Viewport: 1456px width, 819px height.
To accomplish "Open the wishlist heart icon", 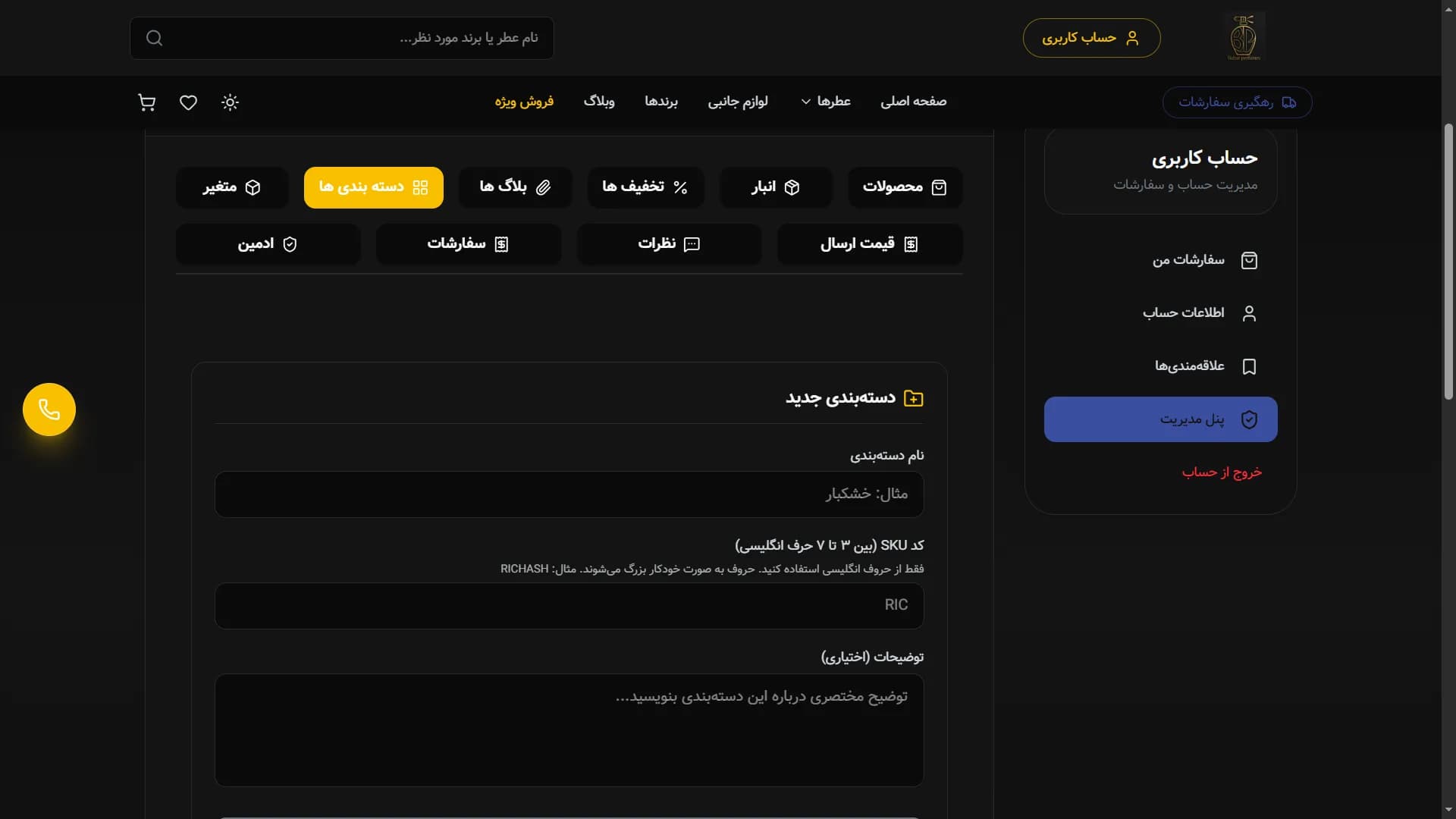I will pyautogui.click(x=188, y=102).
